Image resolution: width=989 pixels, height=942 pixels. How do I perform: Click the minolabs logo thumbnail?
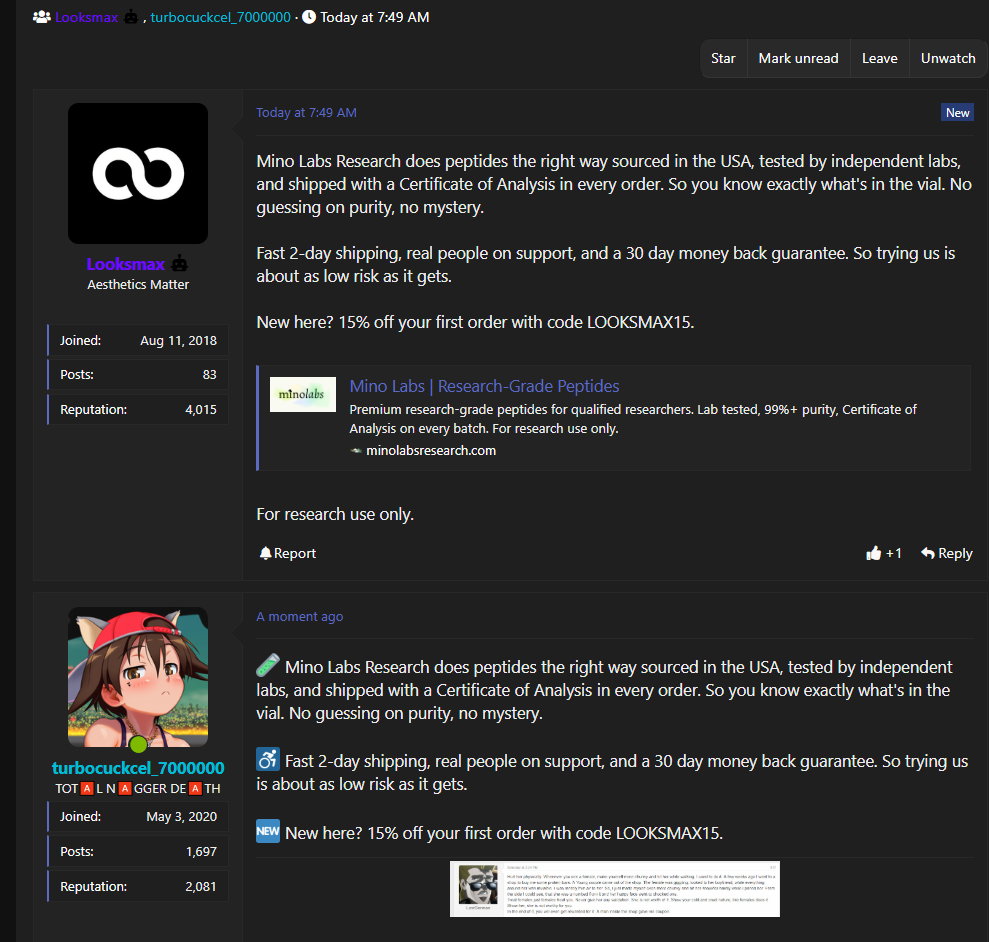[303, 394]
